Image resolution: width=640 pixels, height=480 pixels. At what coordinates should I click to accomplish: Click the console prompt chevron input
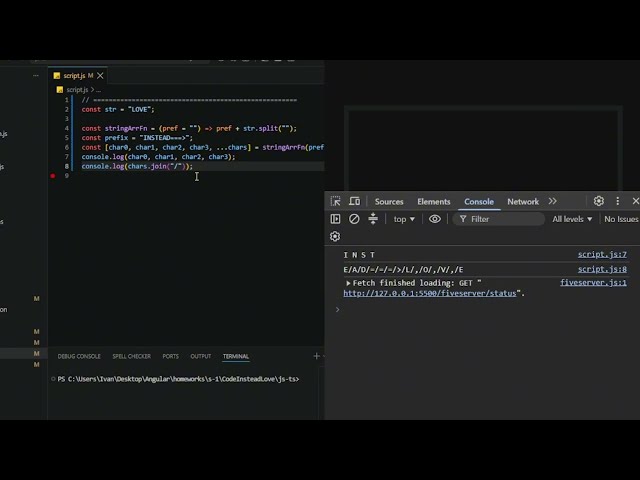pyautogui.click(x=337, y=309)
